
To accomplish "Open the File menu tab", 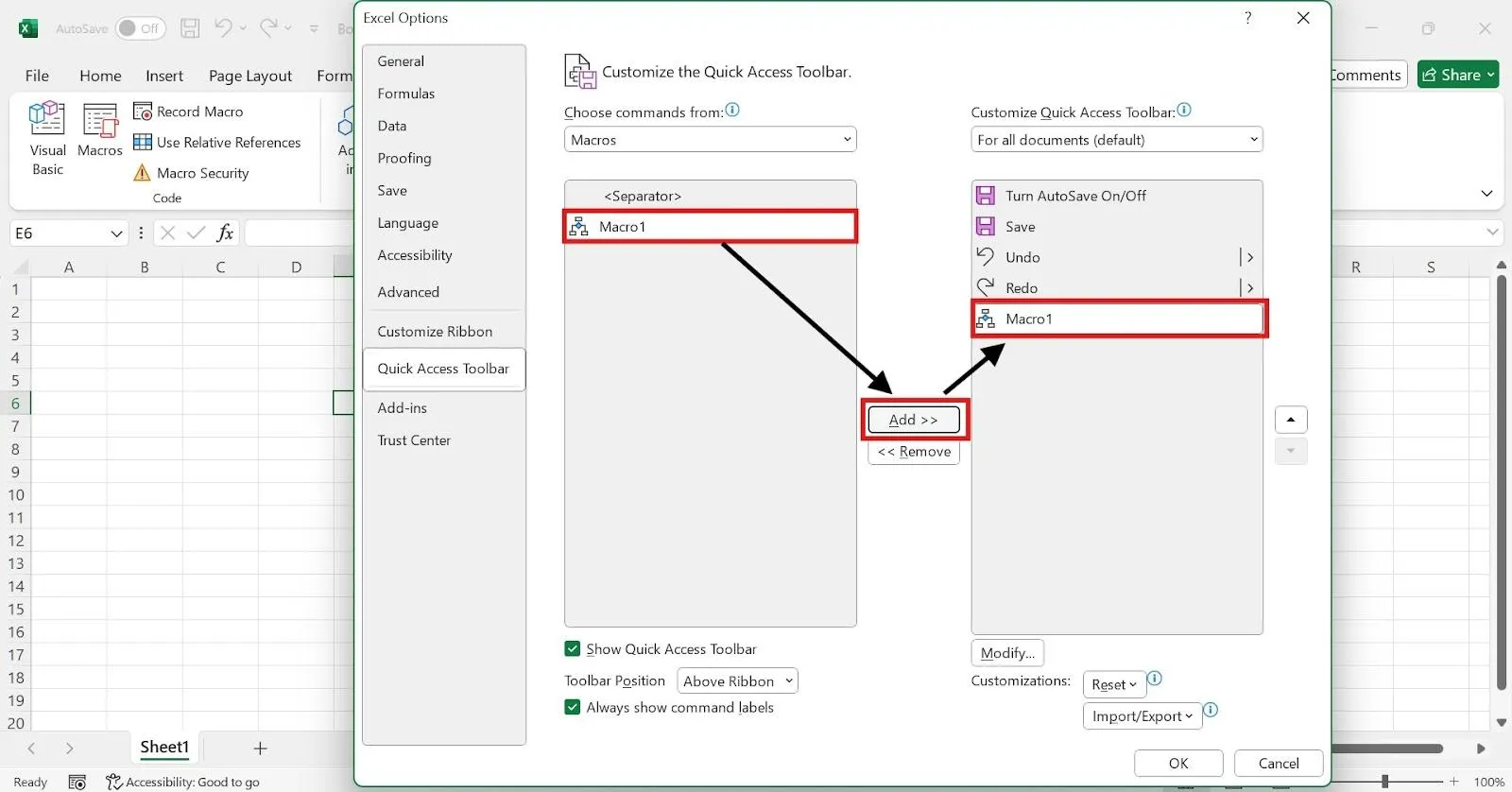I will tap(37, 76).
